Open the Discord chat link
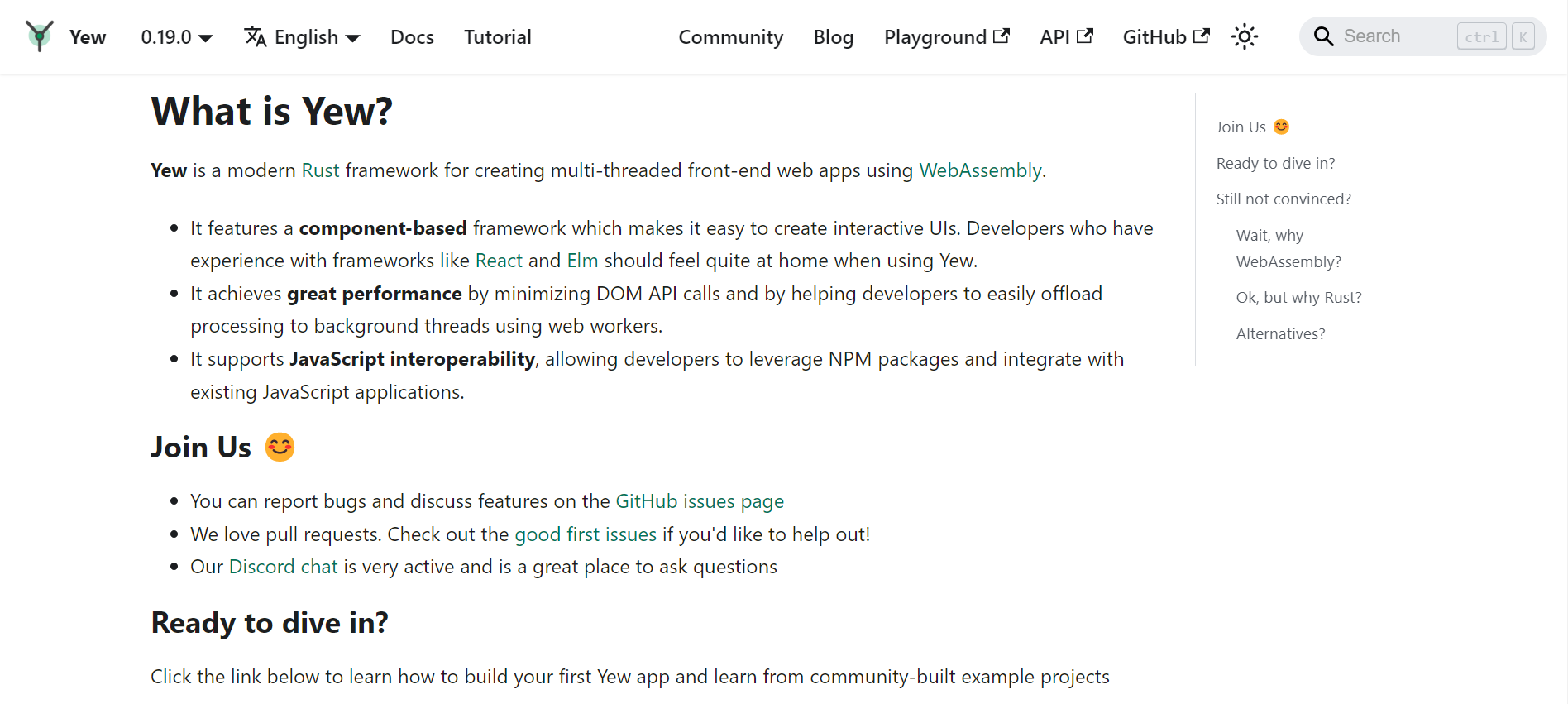This screenshot has height=704, width=1568. [x=284, y=567]
